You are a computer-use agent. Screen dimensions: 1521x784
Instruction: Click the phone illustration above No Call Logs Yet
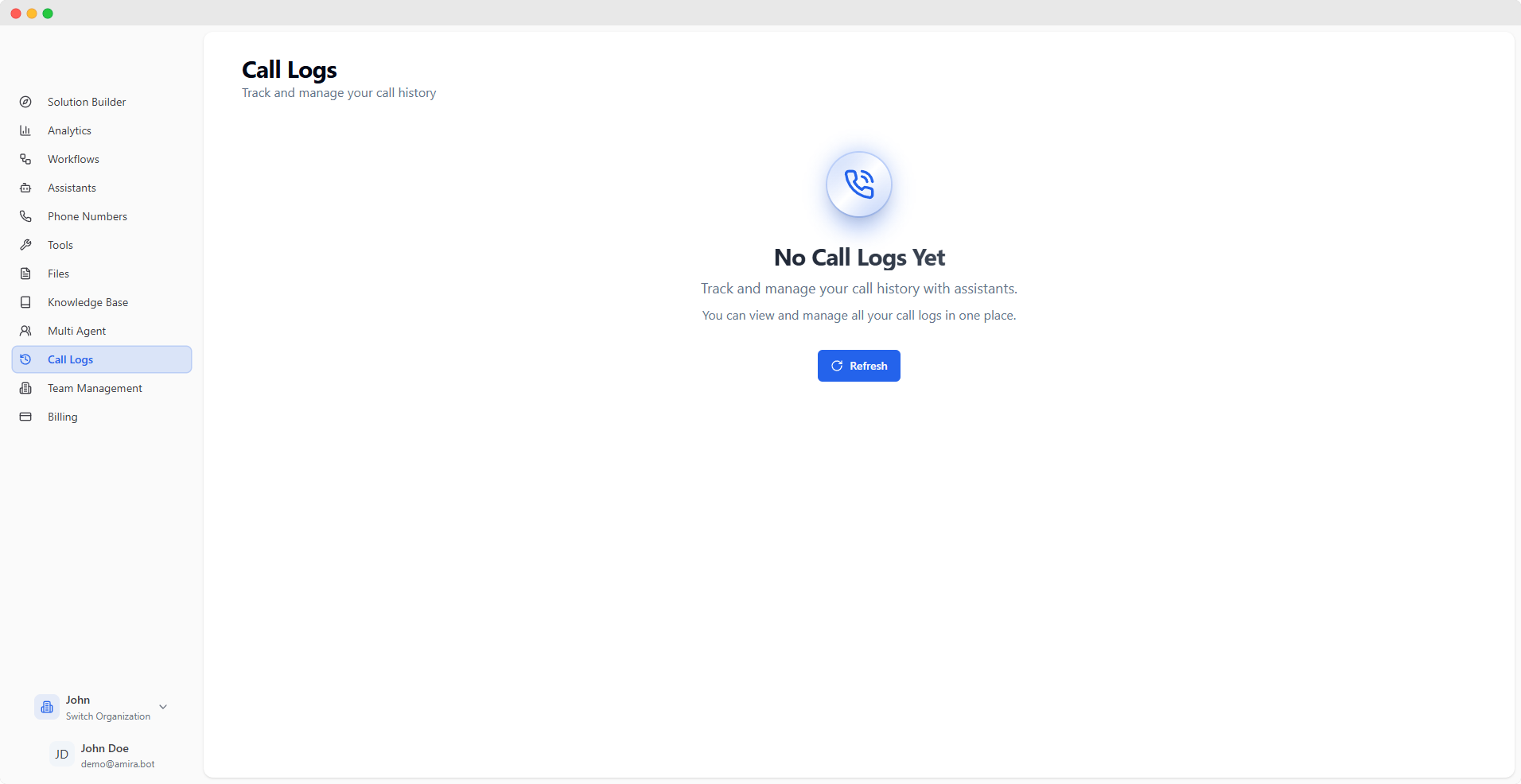[x=858, y=184]
